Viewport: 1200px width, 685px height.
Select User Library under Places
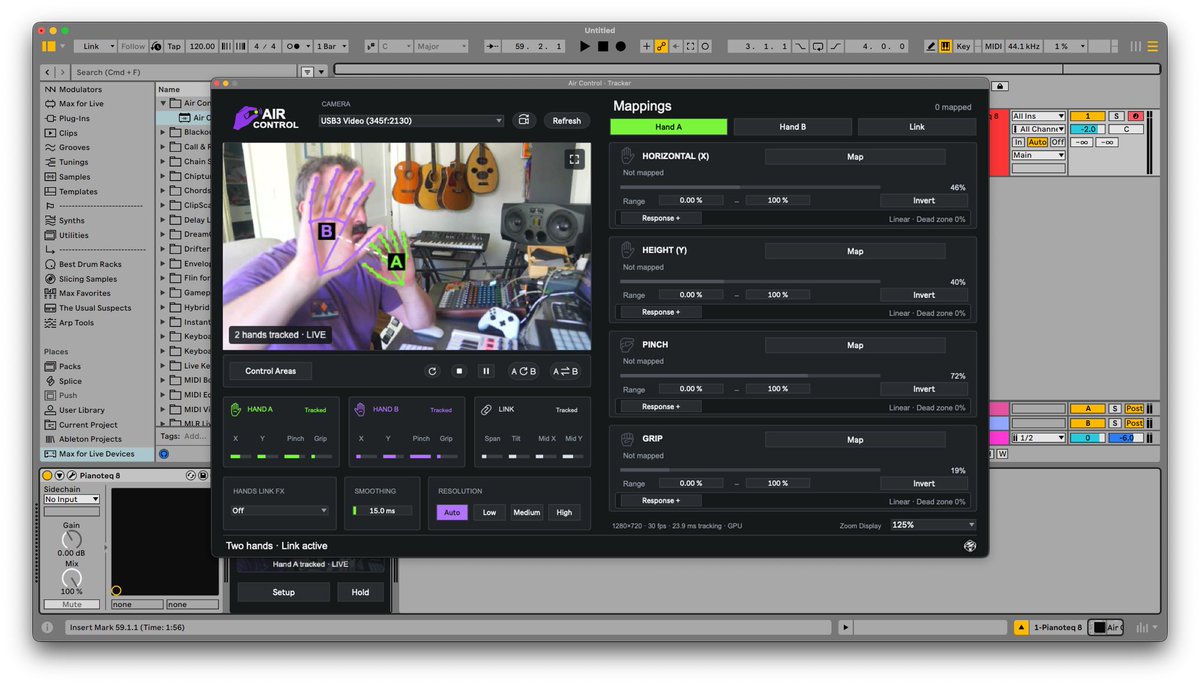(x=81, y=410)
